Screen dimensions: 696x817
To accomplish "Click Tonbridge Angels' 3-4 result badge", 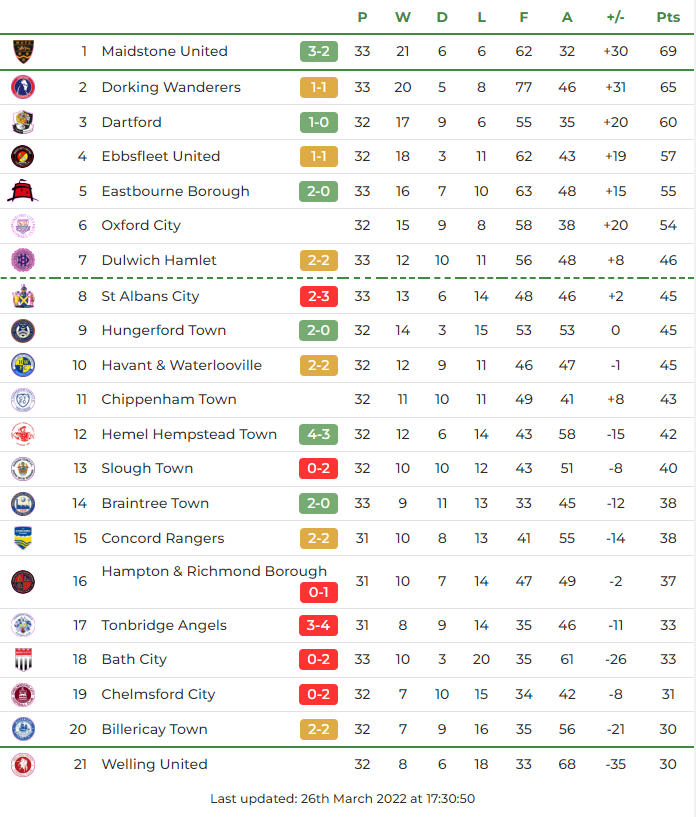I will coord(318,625).
